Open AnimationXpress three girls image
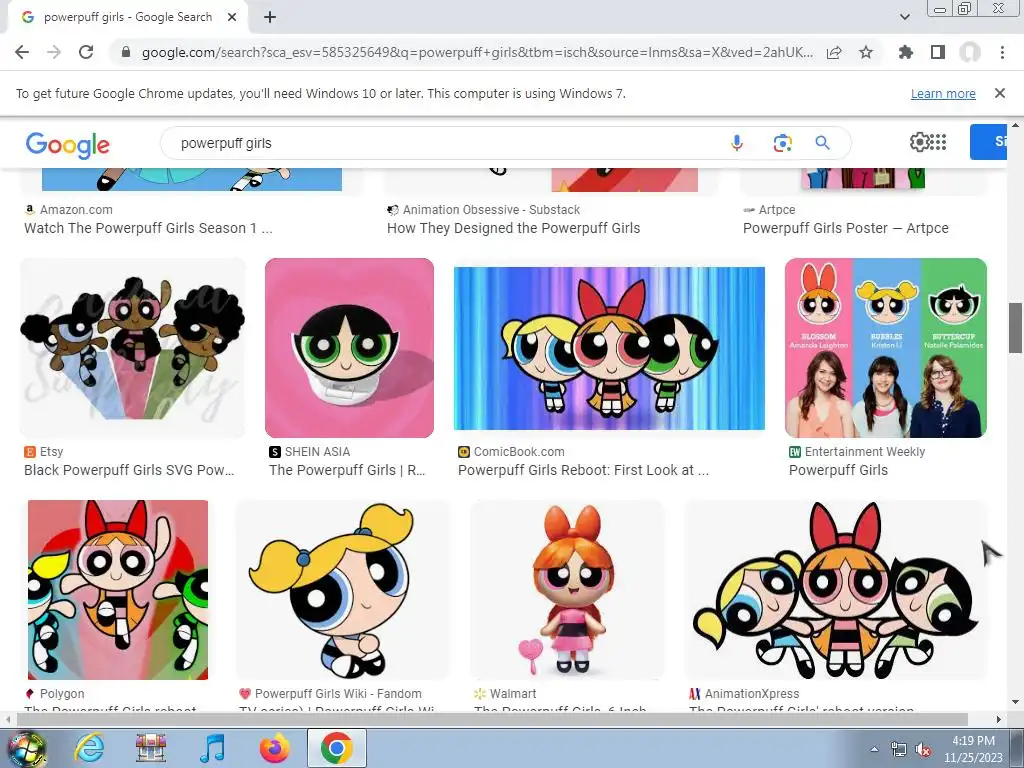 coord(836,590)
